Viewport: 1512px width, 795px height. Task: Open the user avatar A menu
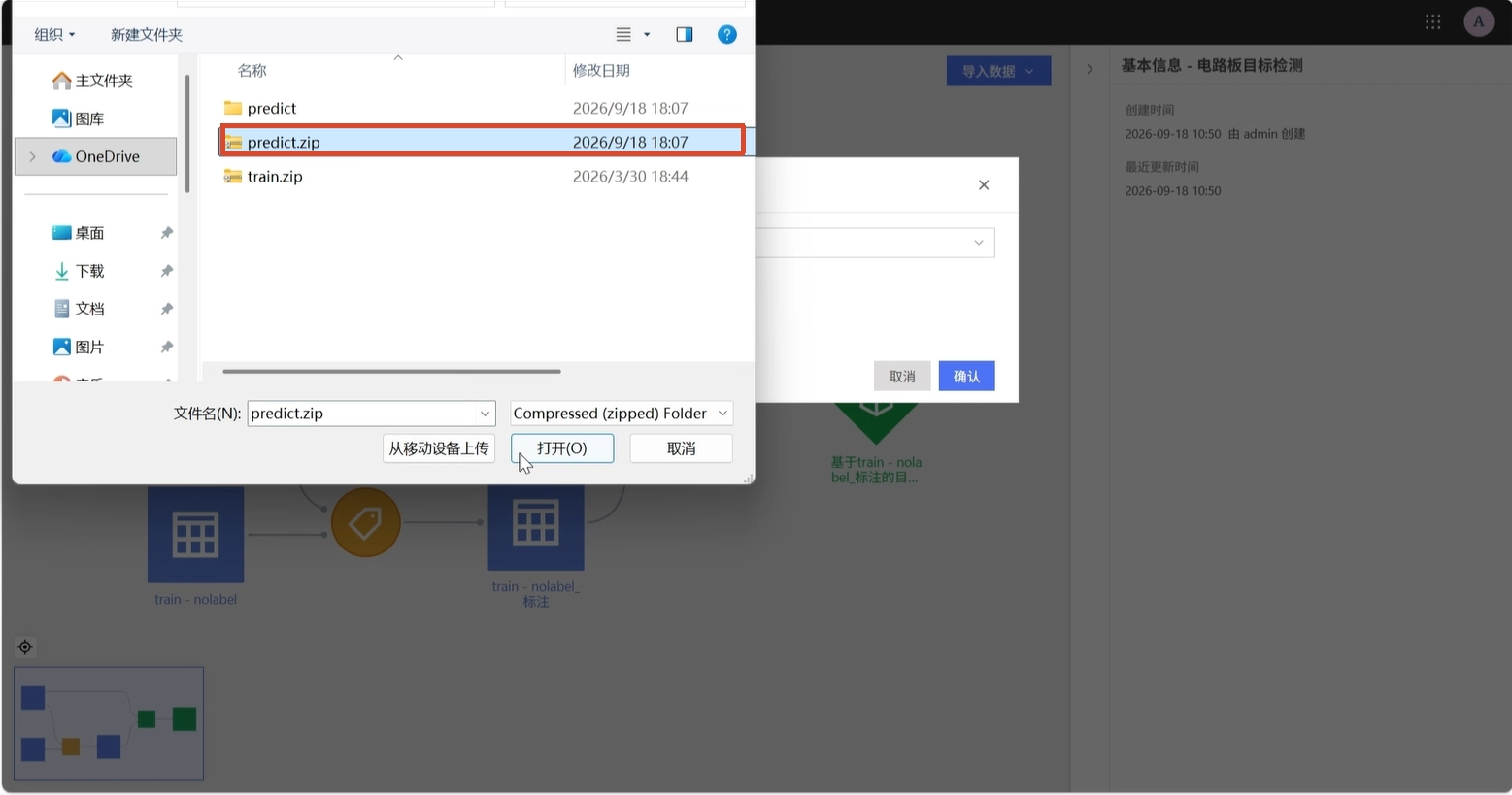1478,21
